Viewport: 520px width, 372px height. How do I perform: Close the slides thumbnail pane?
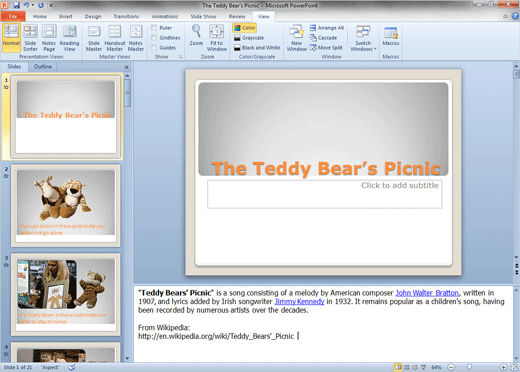pos(127,67)
